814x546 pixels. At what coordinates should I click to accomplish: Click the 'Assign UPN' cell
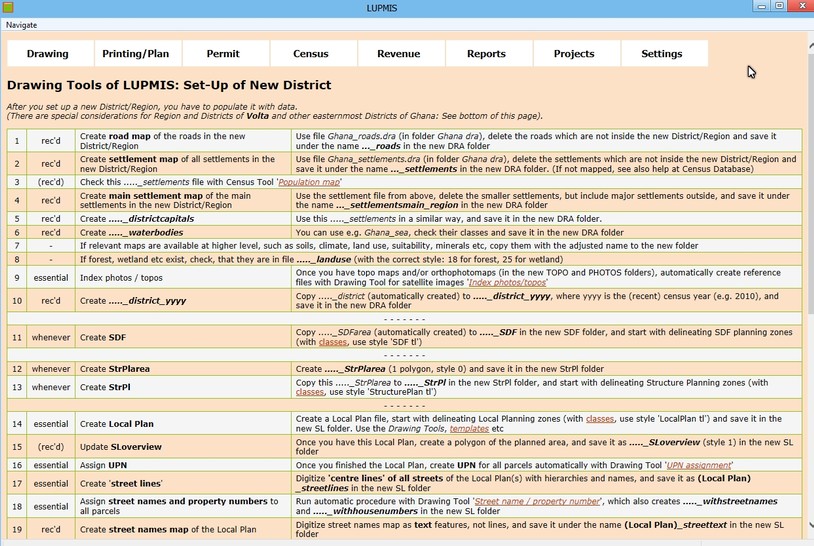pos(183,465)
